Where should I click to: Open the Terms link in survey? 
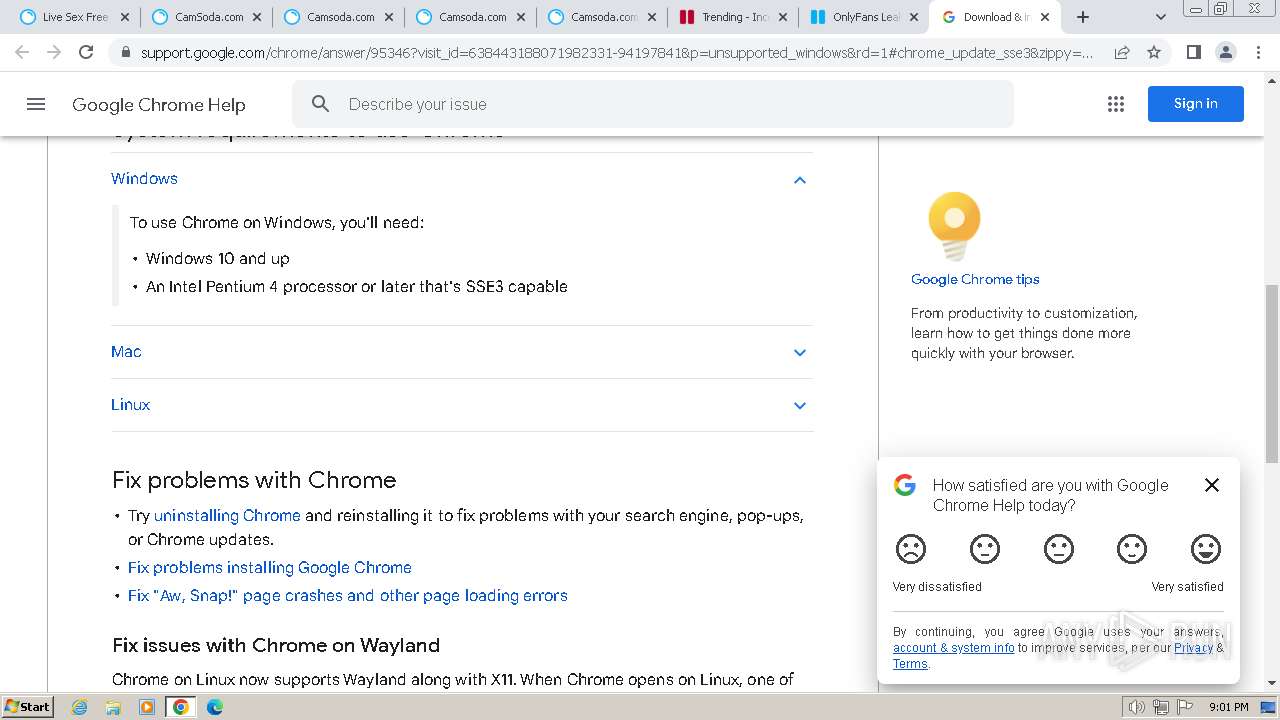point(910,664)
